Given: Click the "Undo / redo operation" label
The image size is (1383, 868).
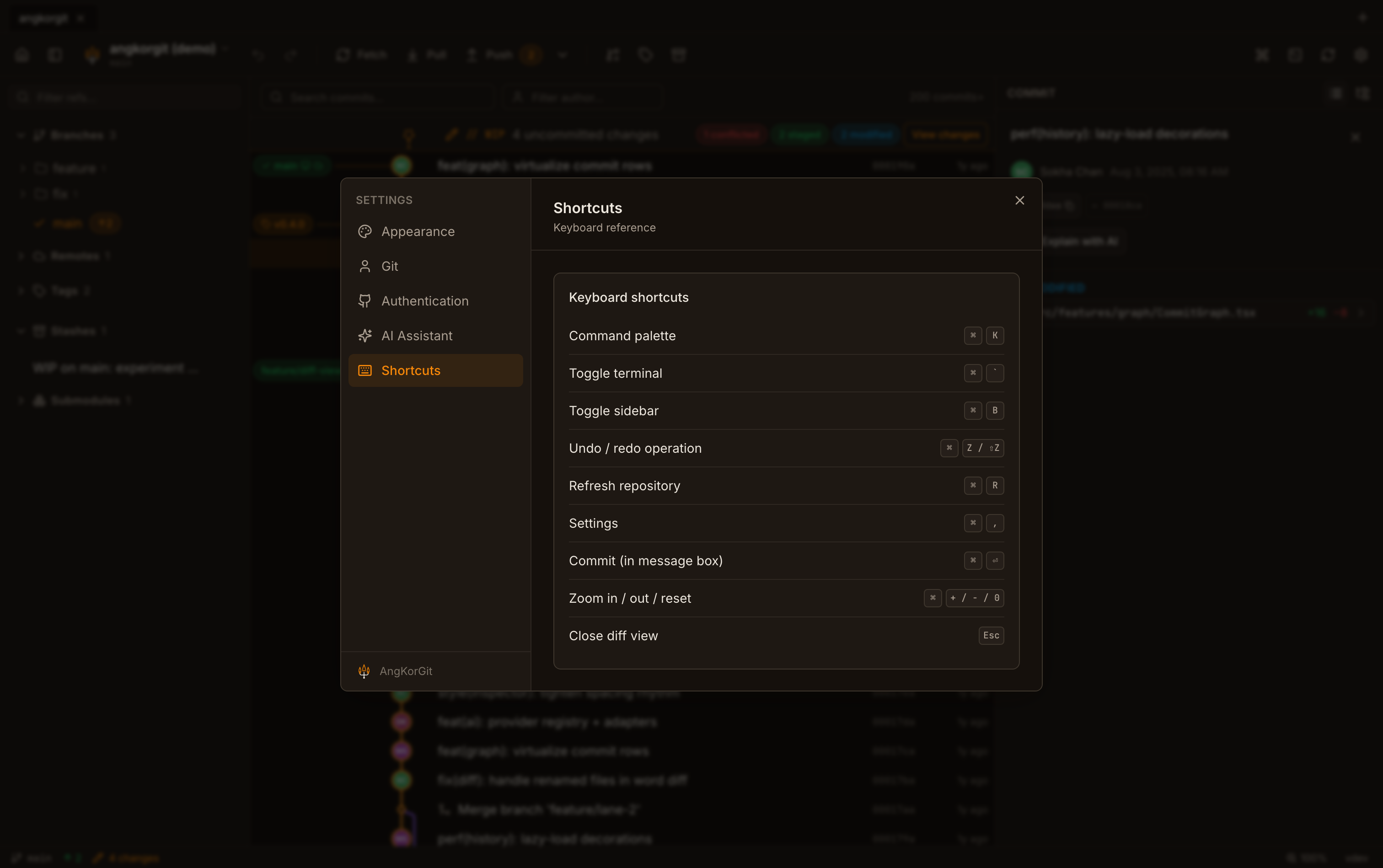Looking at the screenshot, I should pos(635,448).
